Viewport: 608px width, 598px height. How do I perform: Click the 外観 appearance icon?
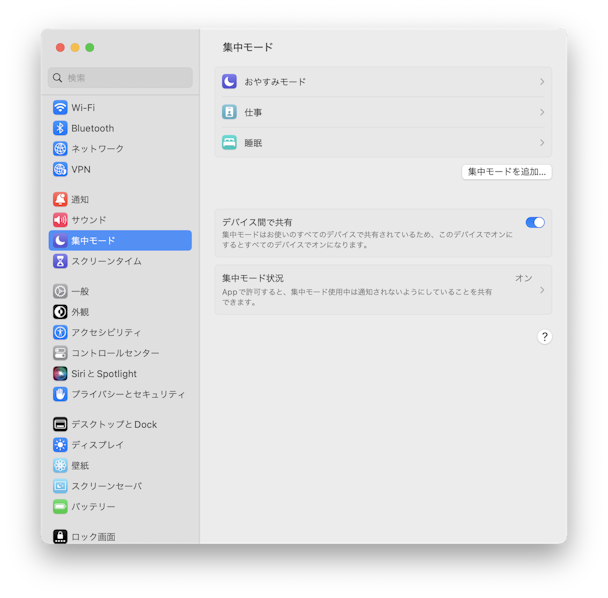click(x=60, y=312)
